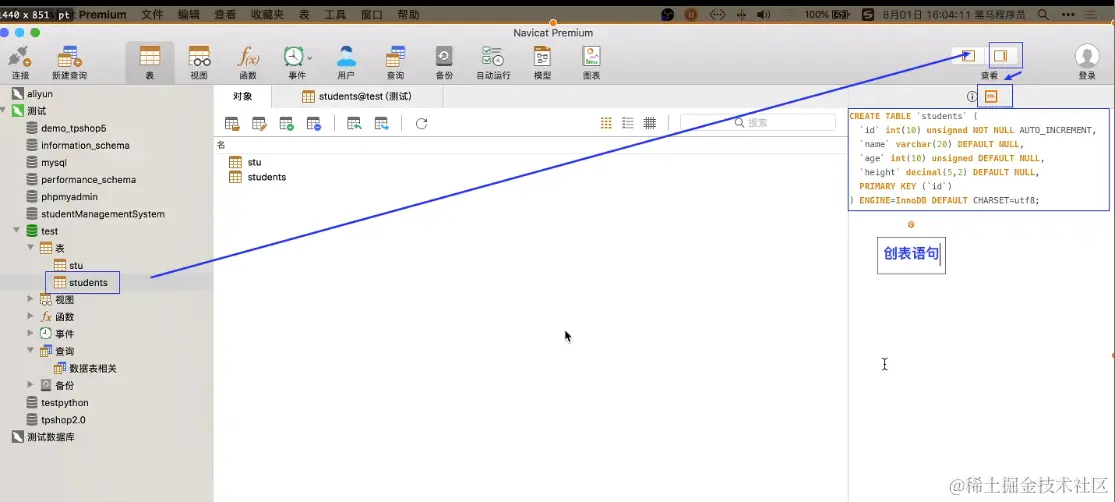1115x502 pixels.
Task: Switch to detail table view mode
Action: (x=649, y=123)
